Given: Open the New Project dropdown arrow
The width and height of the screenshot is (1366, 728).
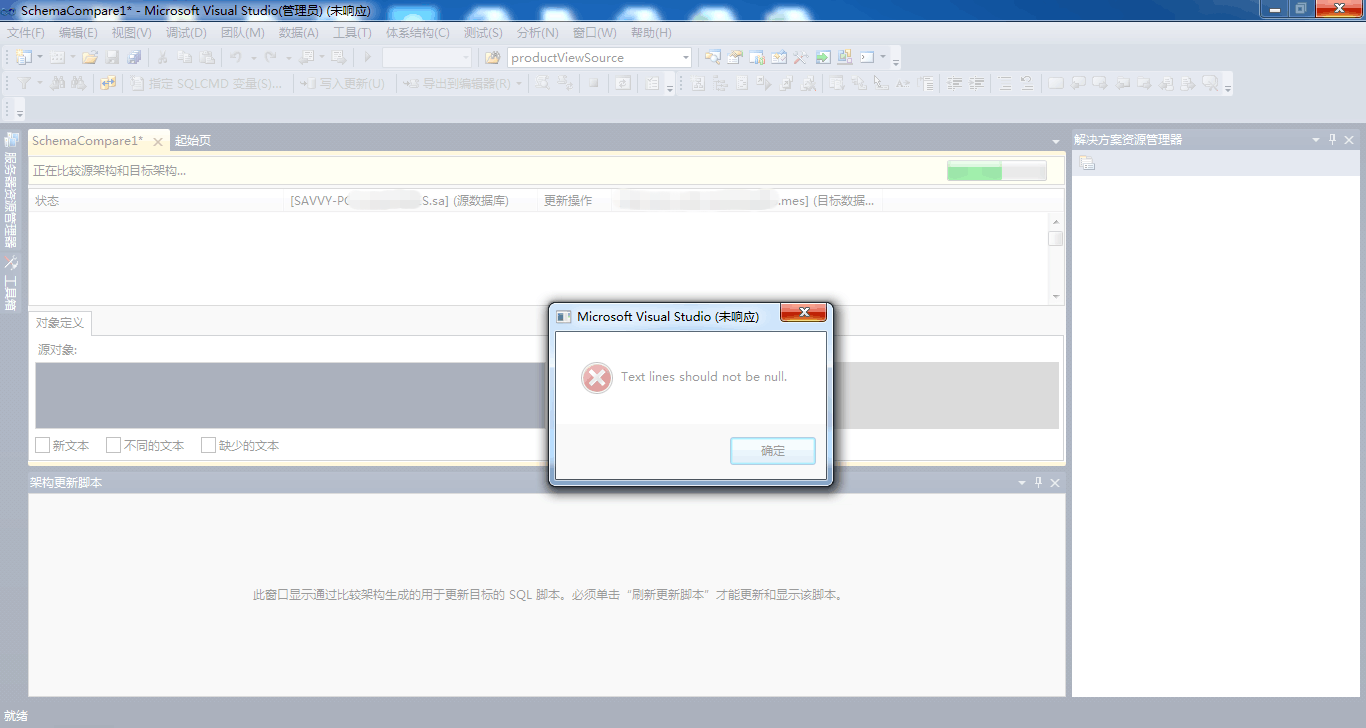Looking at the screenshot, I should click(x=40, y=57).
